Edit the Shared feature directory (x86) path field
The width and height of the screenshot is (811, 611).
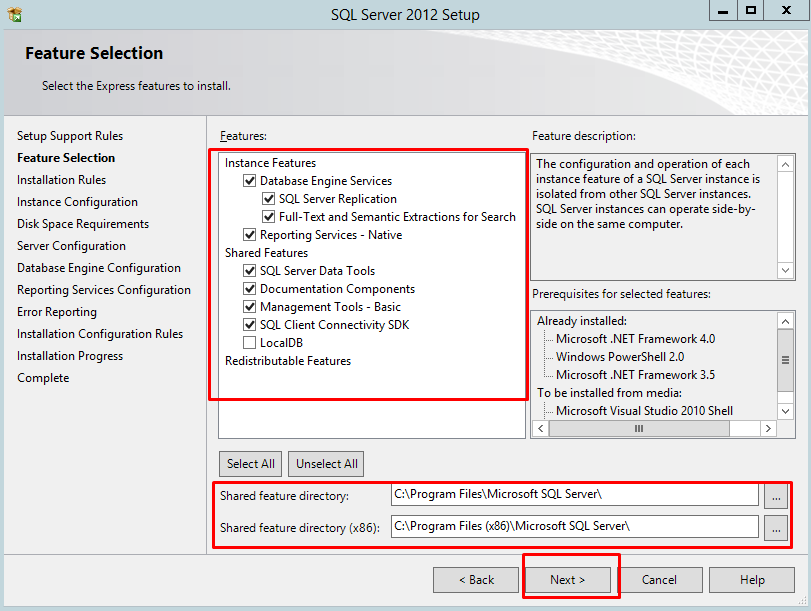tap(575, 527)
